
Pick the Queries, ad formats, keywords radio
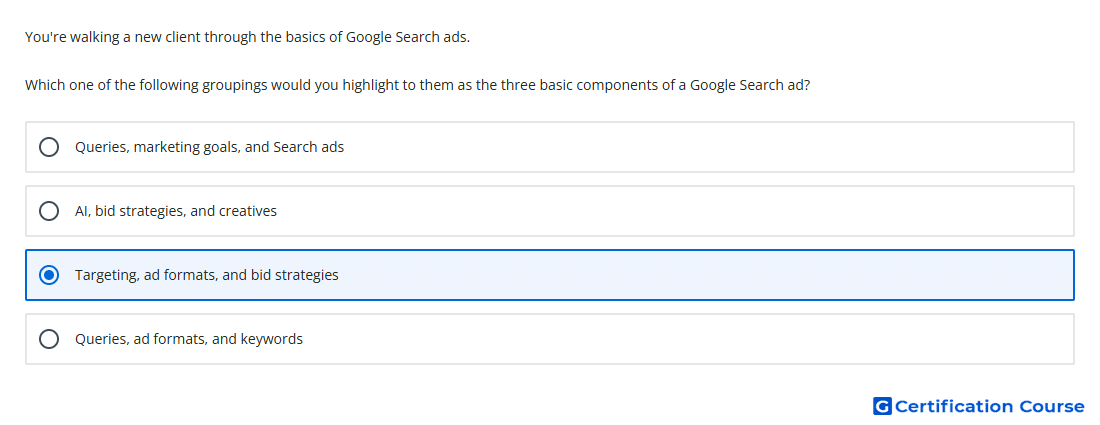pos(49,339)
